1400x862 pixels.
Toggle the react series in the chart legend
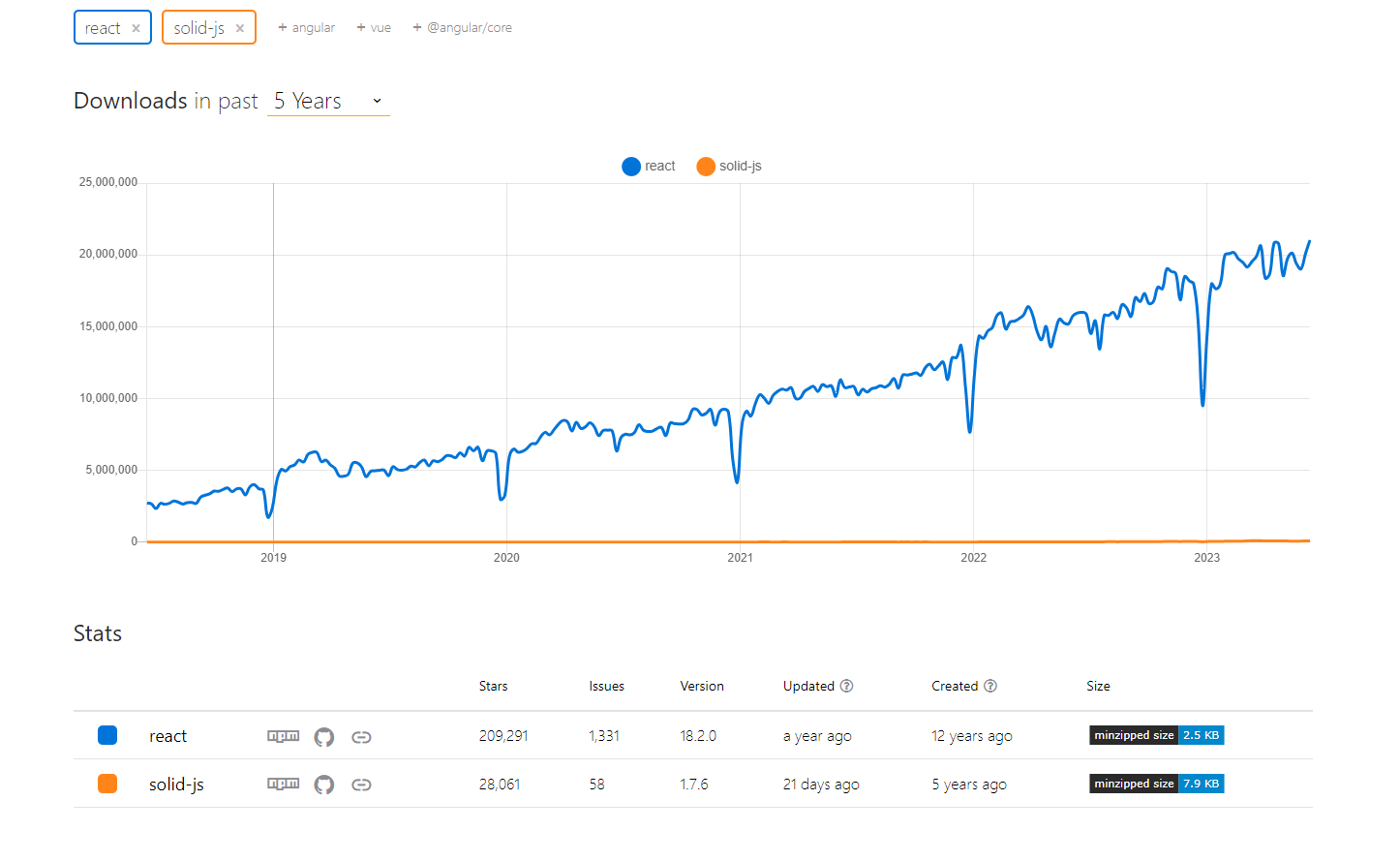649,167
